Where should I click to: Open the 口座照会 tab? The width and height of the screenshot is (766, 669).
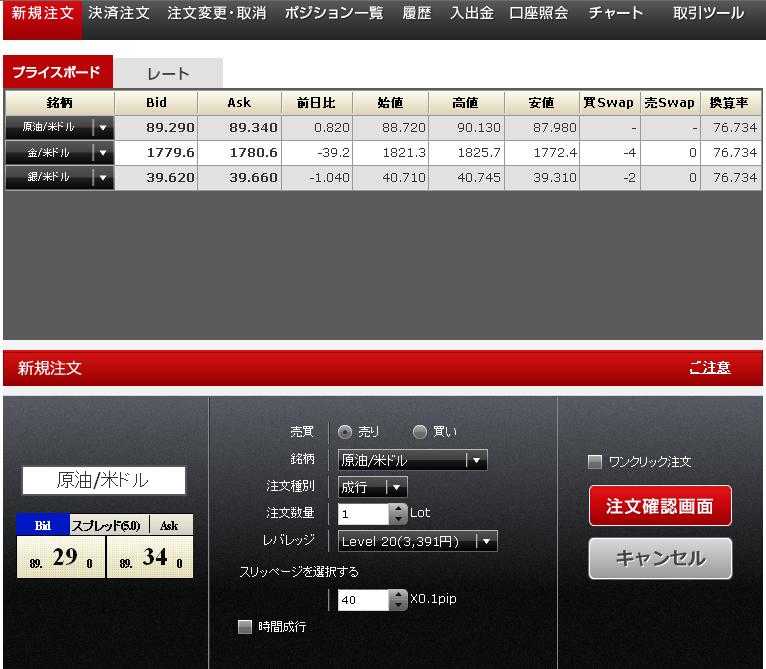pos(538,13)
